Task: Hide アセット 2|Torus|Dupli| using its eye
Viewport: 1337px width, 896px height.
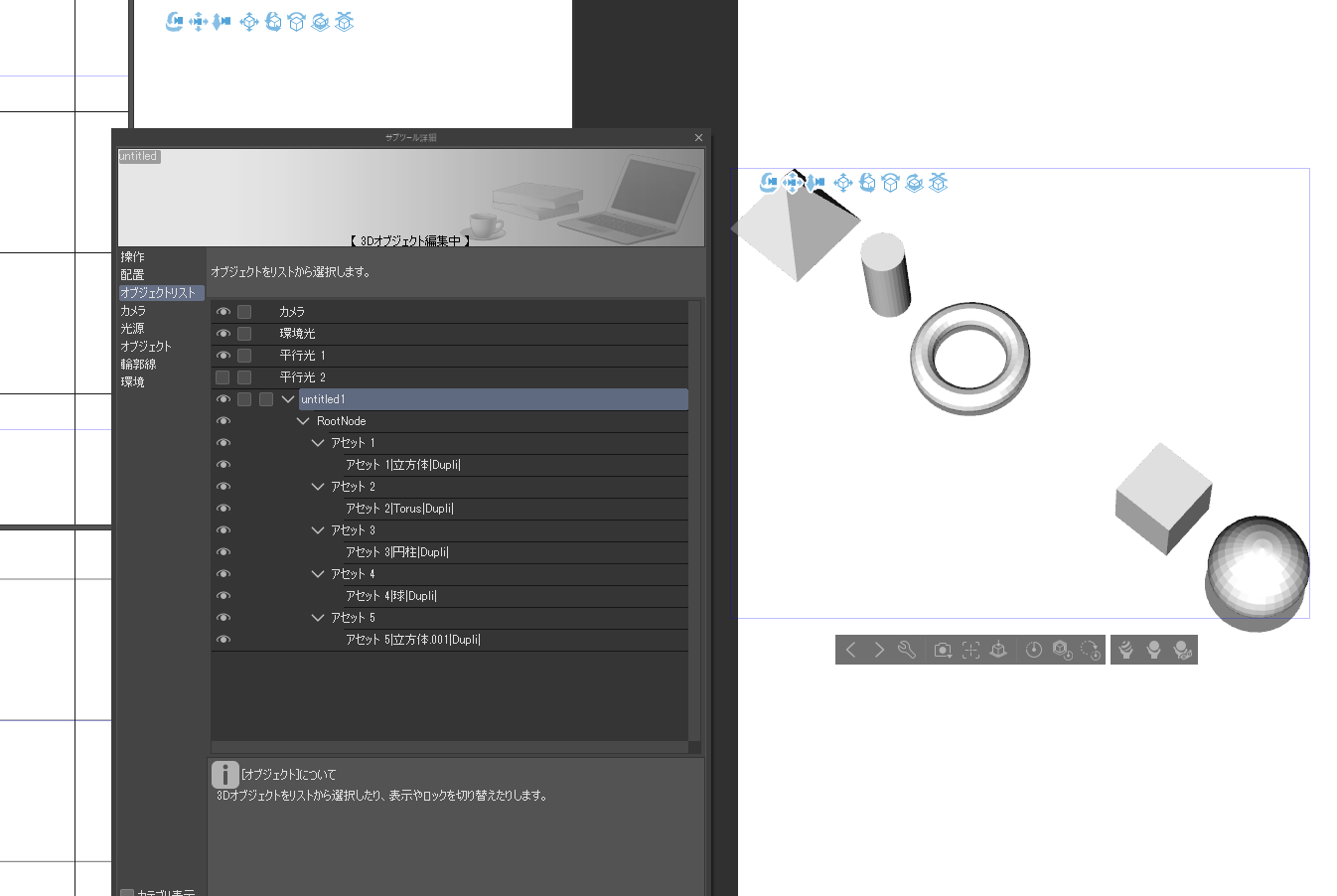Action: click(x=223, y=509)
